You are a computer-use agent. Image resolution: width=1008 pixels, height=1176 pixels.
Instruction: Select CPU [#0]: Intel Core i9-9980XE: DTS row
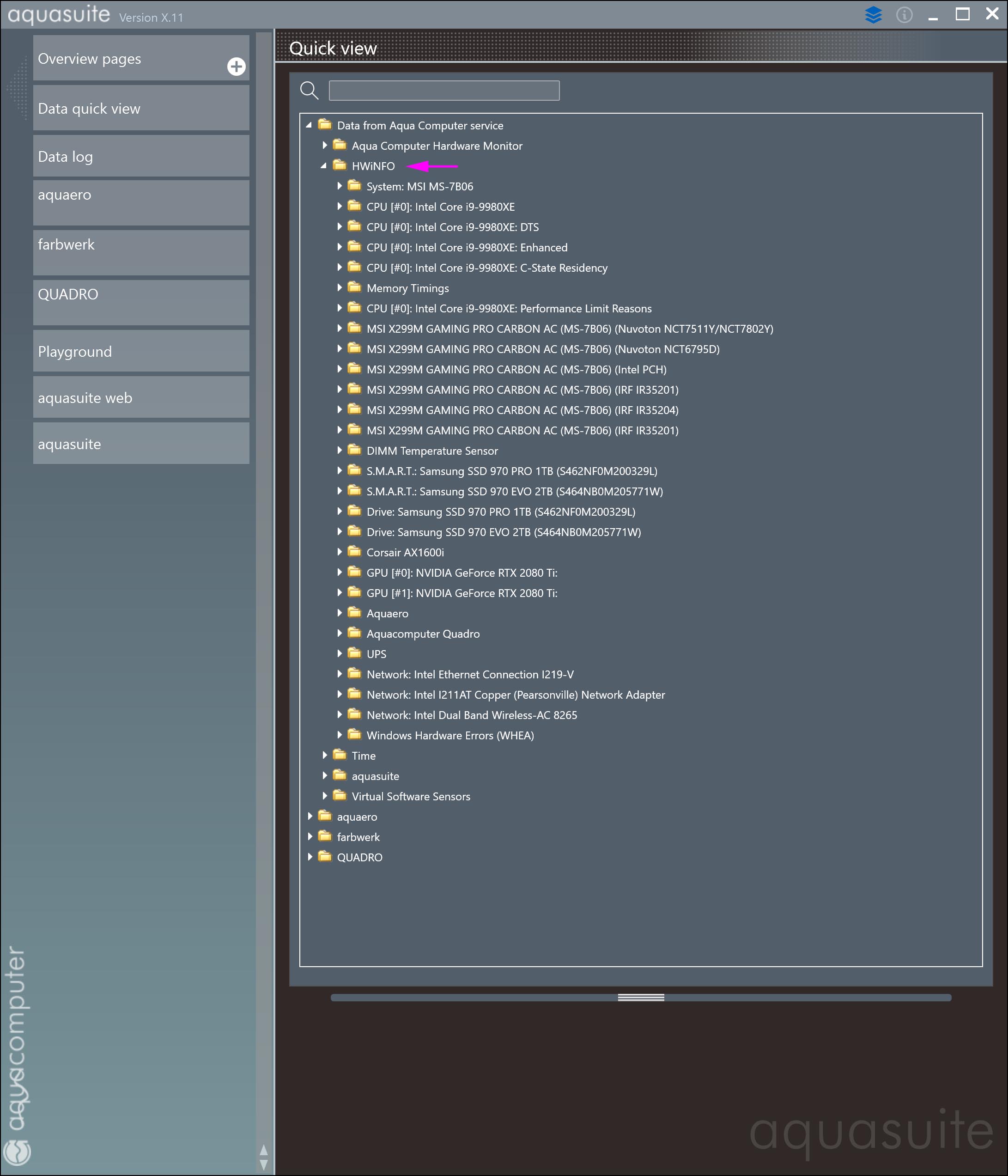(452, 227)
